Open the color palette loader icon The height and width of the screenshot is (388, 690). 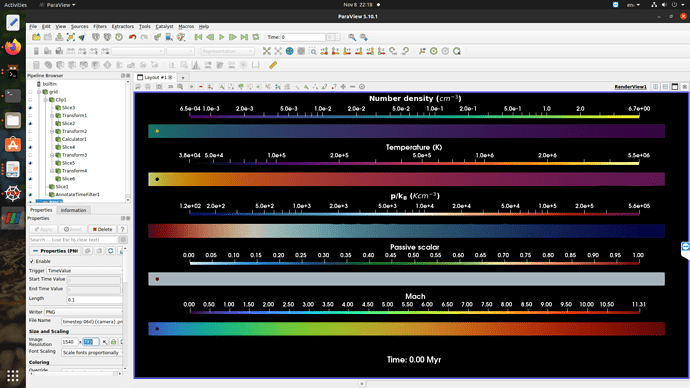coord(181,37)
